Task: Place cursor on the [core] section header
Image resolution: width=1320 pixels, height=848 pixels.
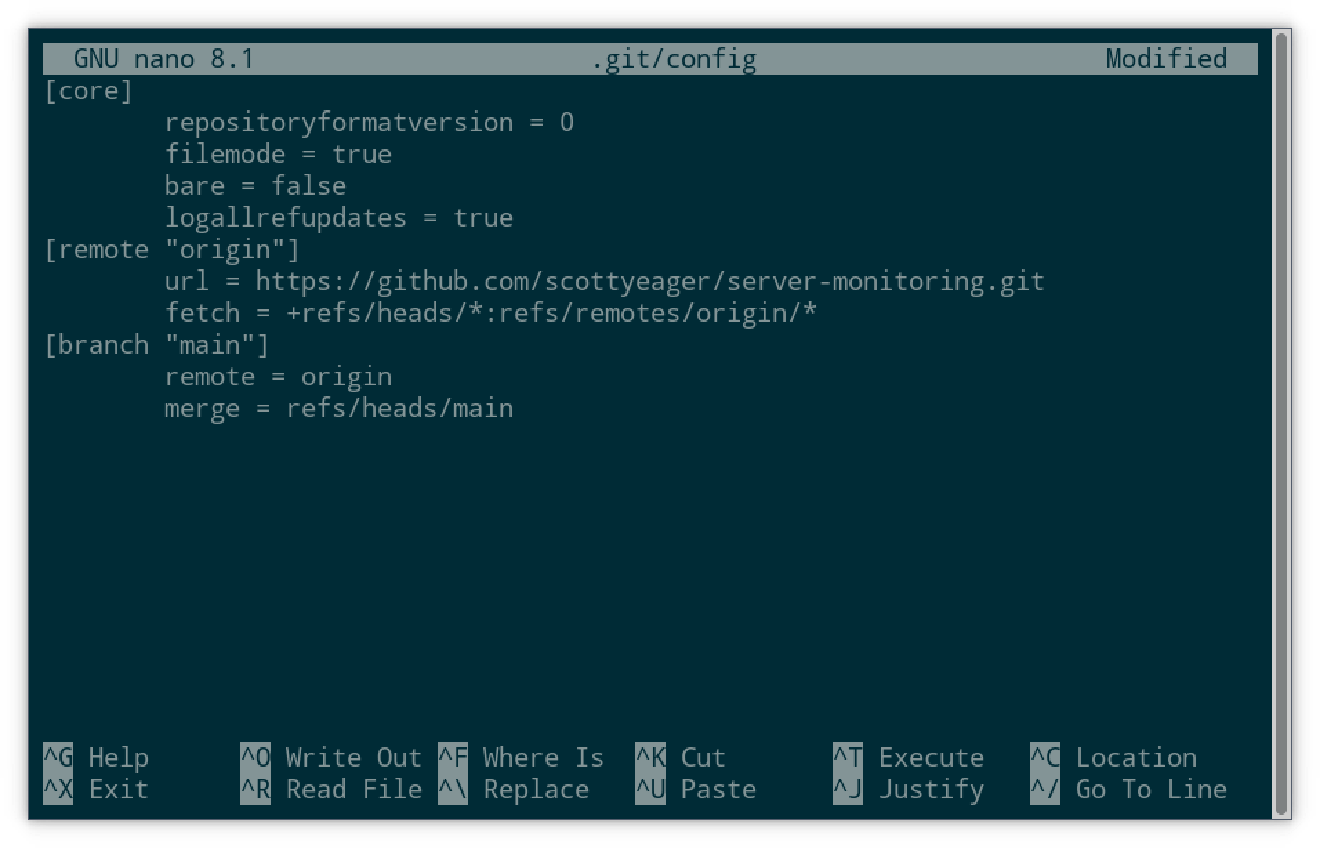Action: 88,90
